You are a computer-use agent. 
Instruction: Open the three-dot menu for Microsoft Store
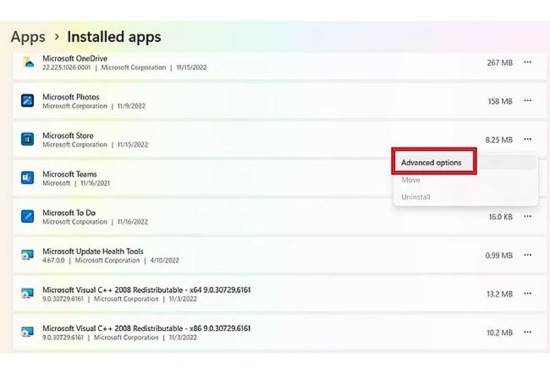(528, 139)
